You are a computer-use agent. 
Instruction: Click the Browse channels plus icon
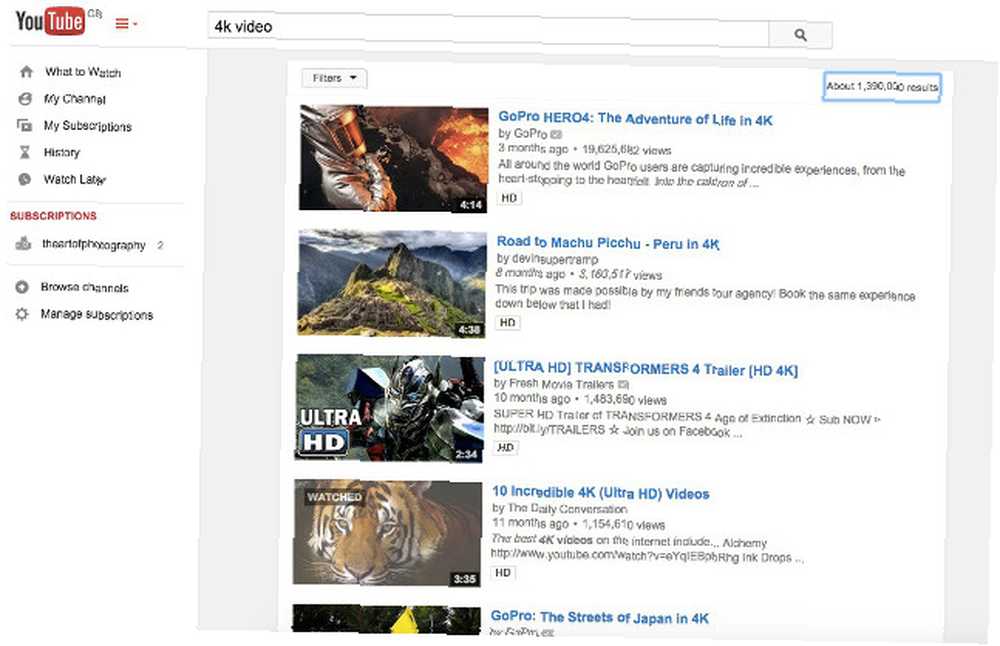(22, 287)
